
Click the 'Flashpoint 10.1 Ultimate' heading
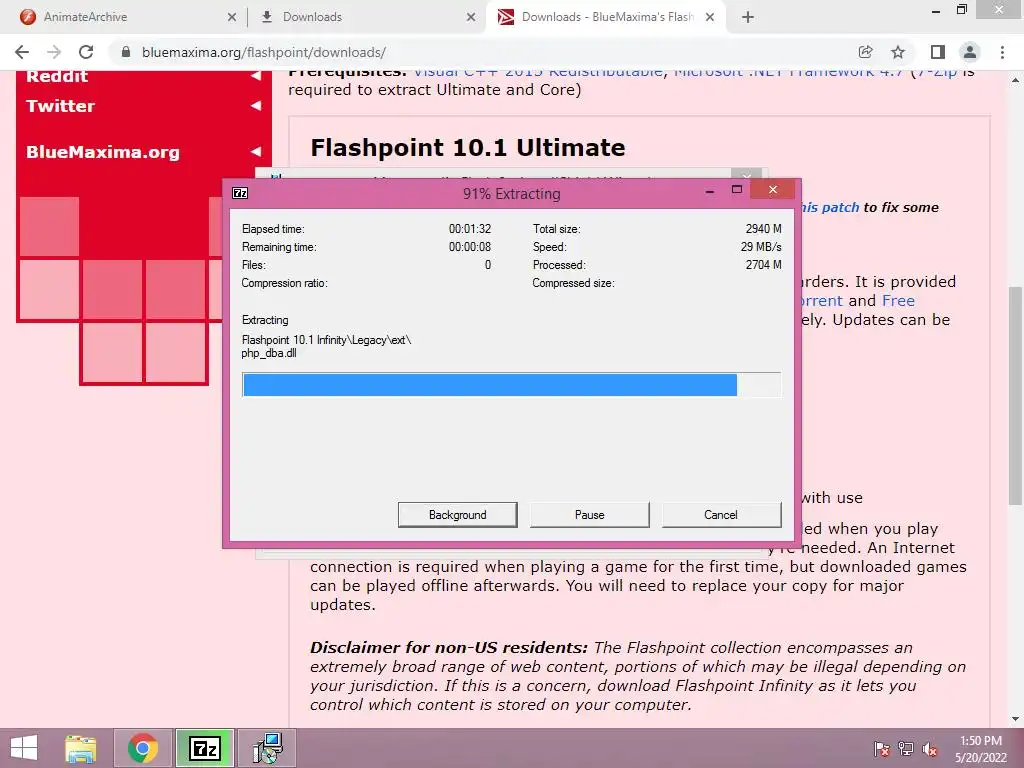pos(468,148)
